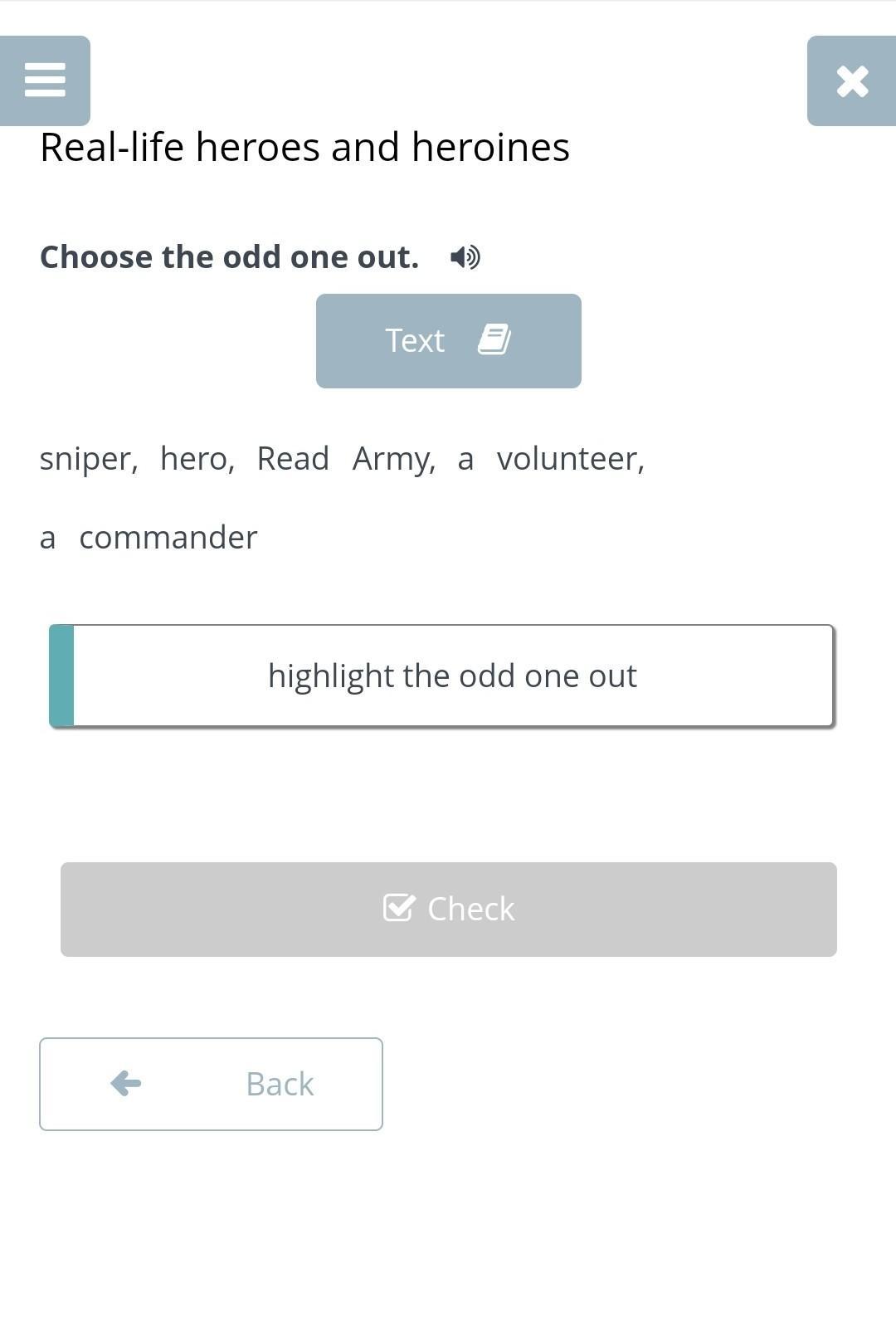Choose the word "Army"
896x1317 pixels.
393,459
